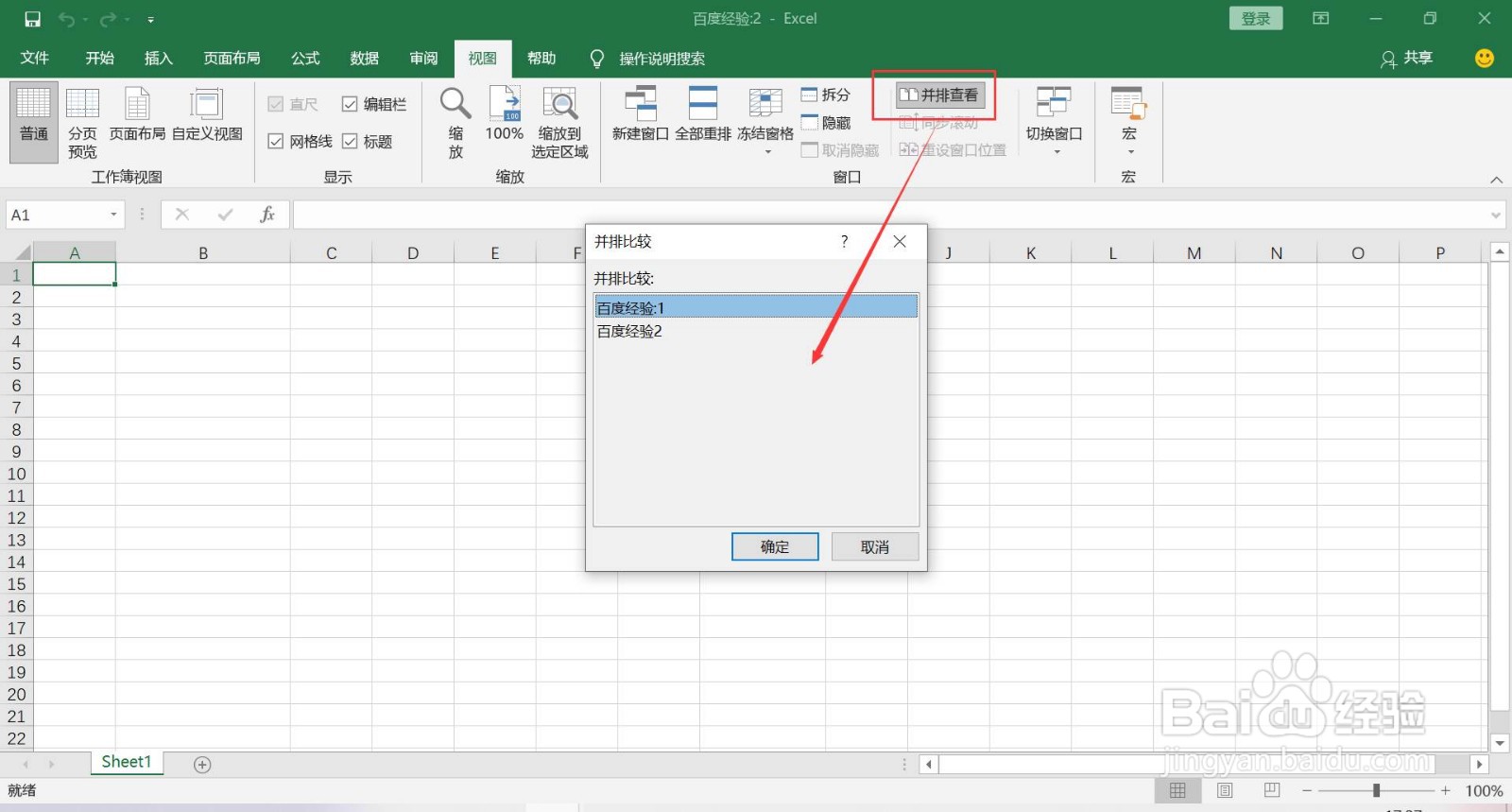
Task: Toggle the Gridlines (网格线) checkbox
Action: (x=301, y=141)
